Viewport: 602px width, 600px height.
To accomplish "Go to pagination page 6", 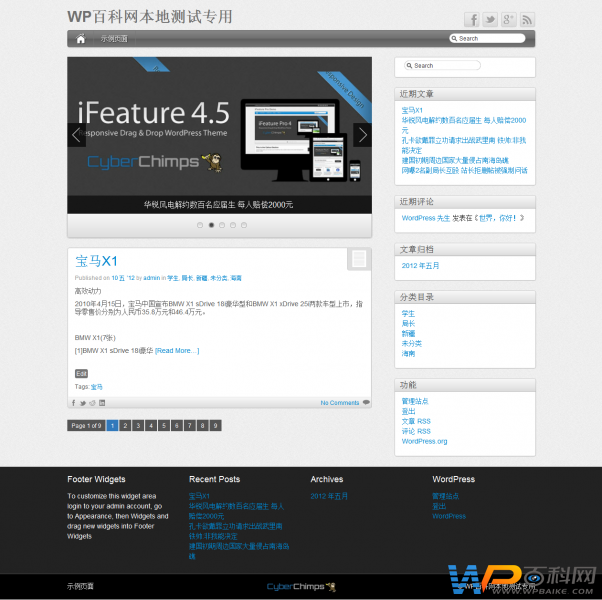I will [177, 425].
